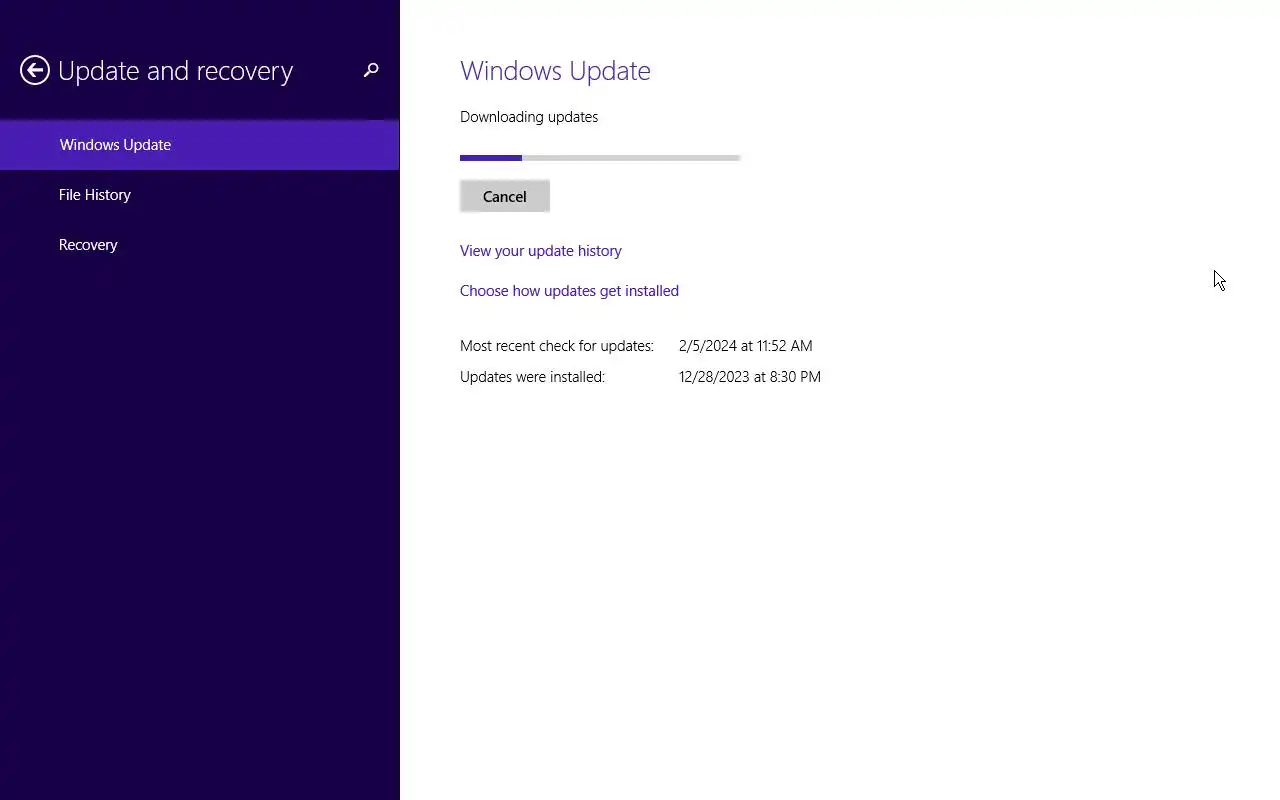Go back using the circled arrow icon
This screenshot has height=800, width=1280.
[35, 70]
